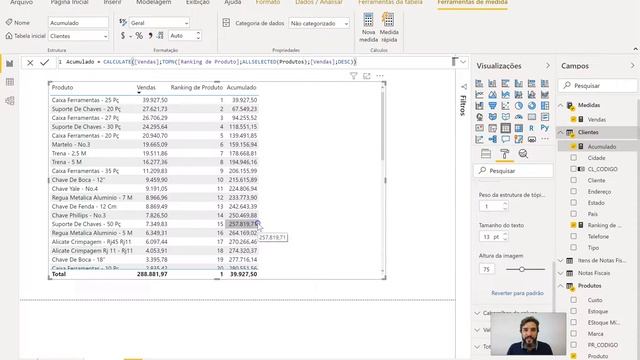Open the Exibição ribbon tab
The width and height of the screenshot is (640, 360).
tap(198, 2)
